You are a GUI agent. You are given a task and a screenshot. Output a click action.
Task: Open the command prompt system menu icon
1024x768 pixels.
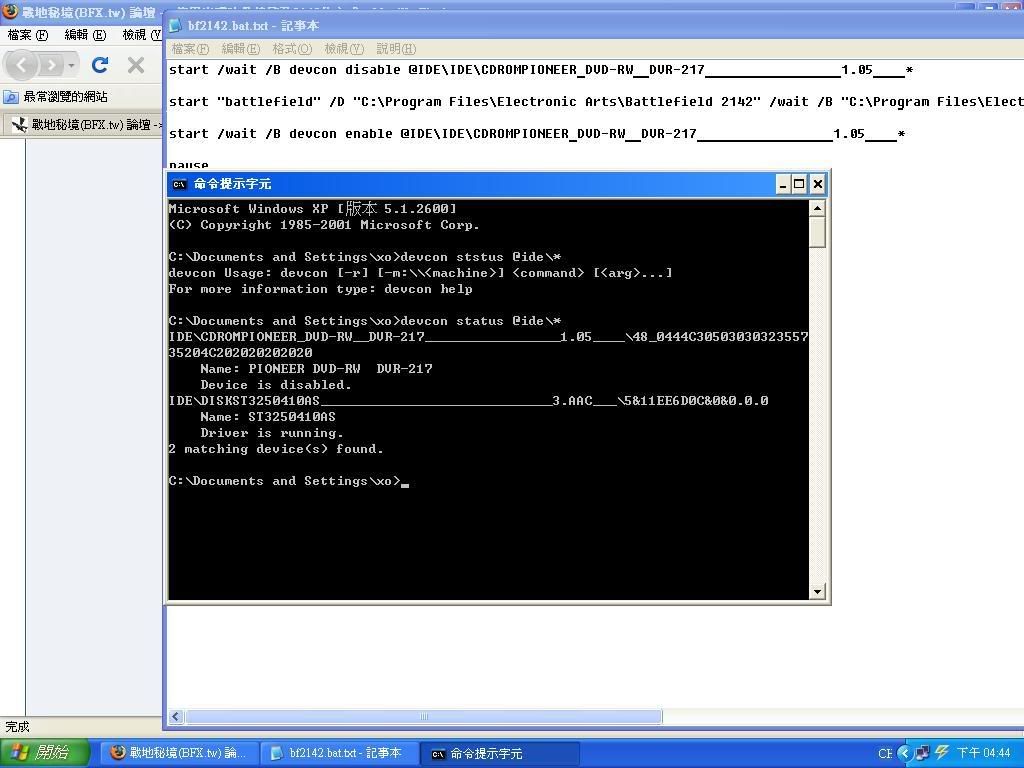(179, 184)
